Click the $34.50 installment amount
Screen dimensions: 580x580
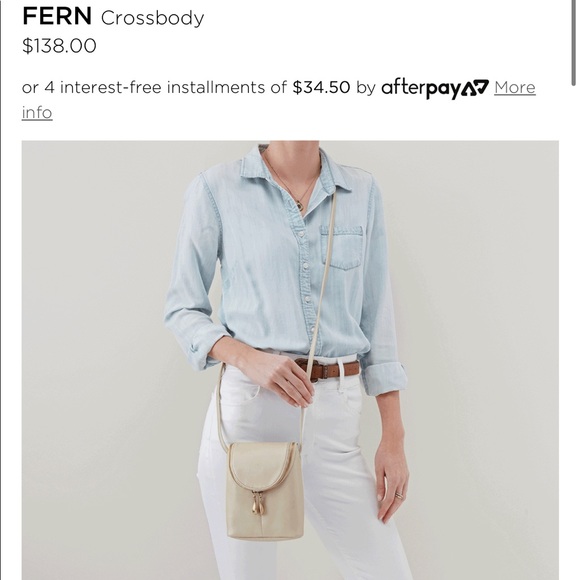pyautogui.click(x=321, y=88)
